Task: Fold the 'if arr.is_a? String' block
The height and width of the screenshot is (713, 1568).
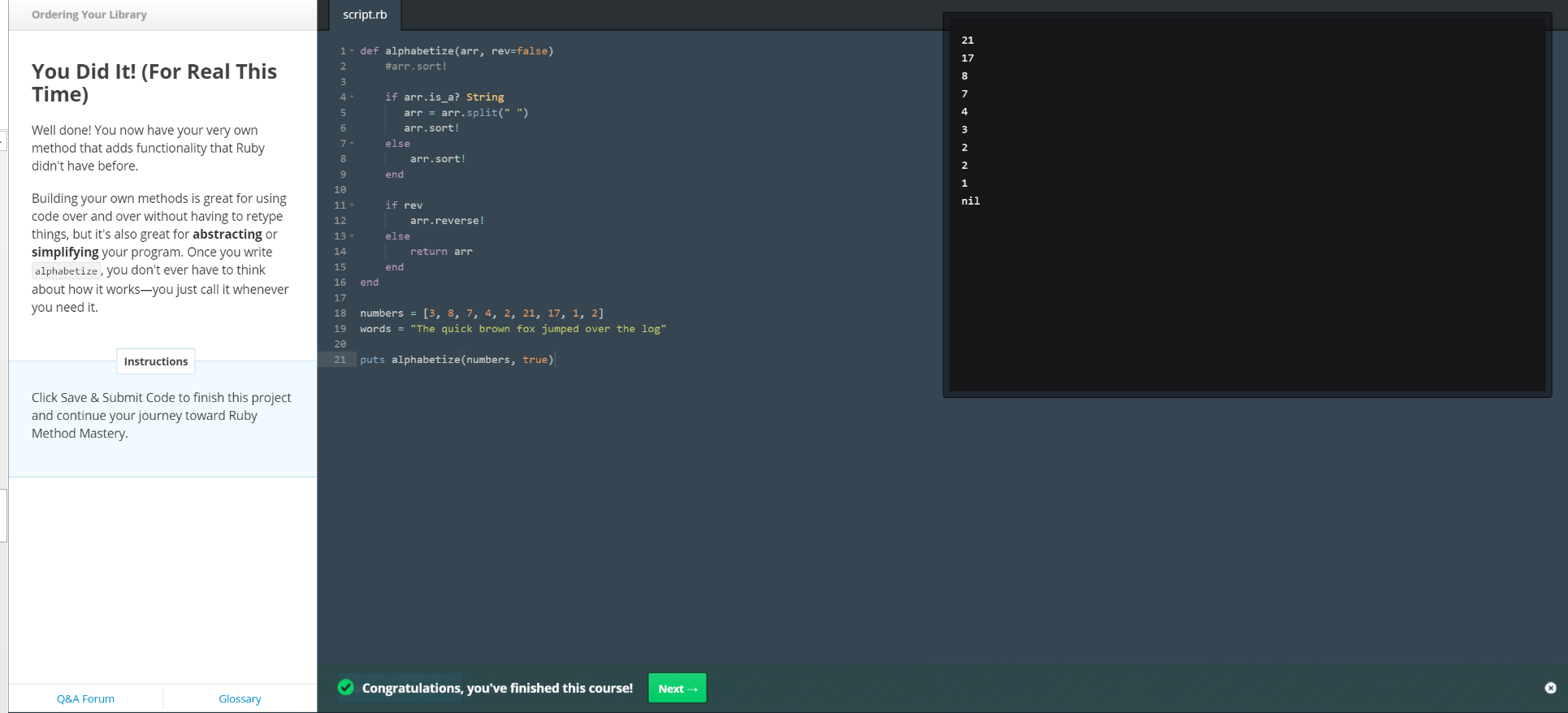Action: [352, 97]
